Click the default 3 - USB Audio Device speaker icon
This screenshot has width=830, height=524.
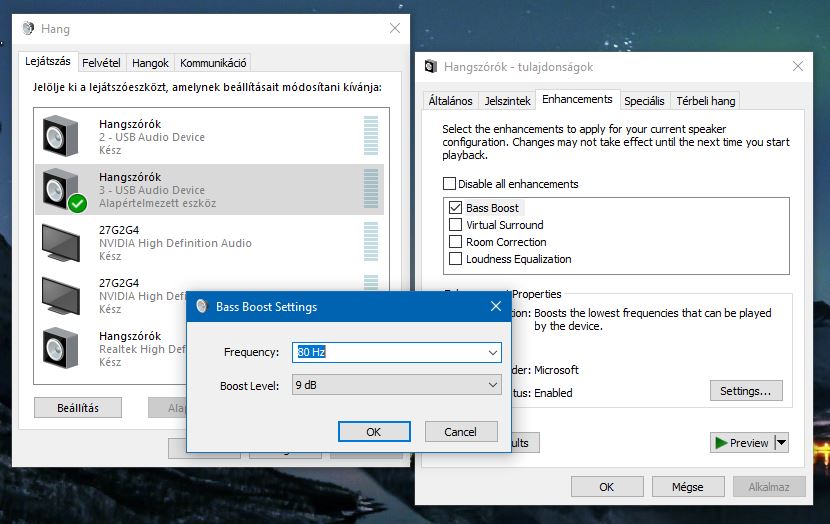[61, 189]
